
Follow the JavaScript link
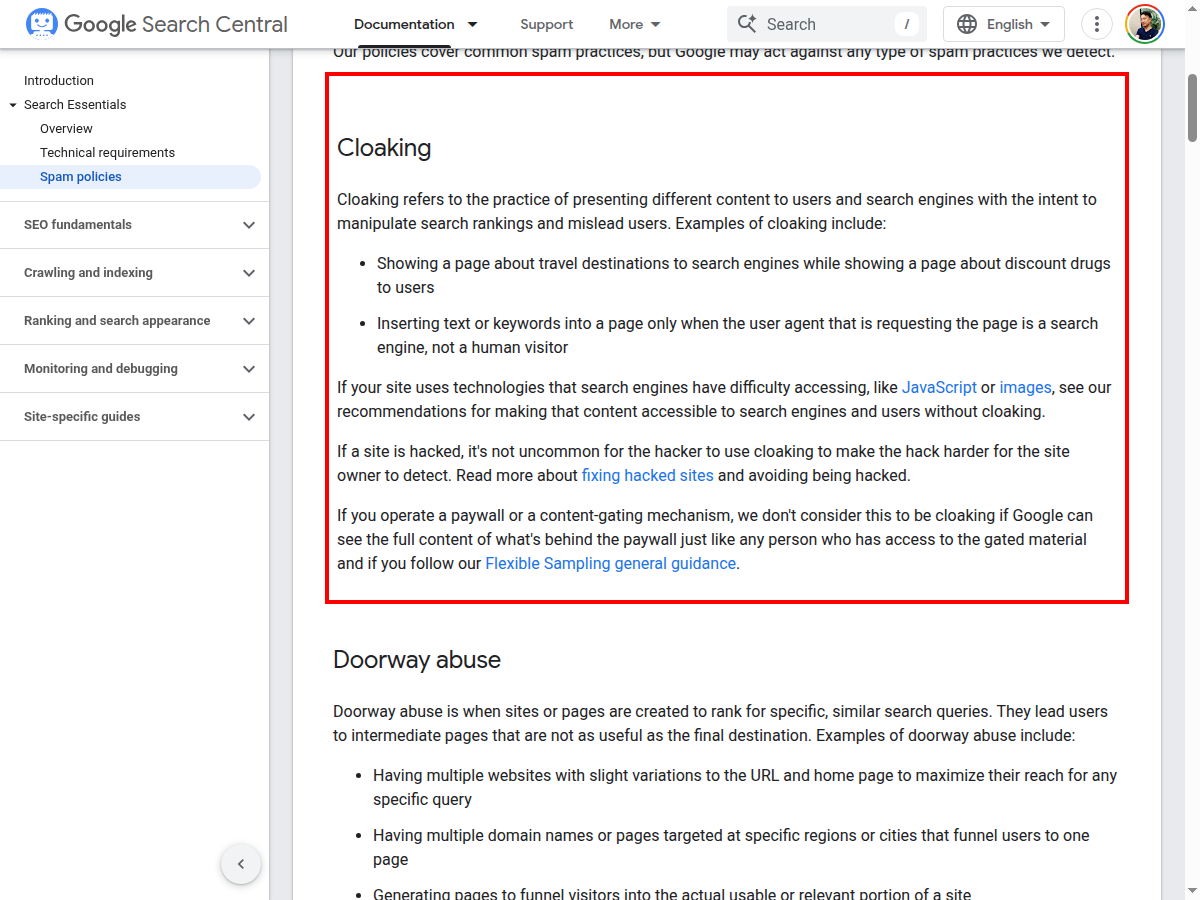[x=939, y=388]
